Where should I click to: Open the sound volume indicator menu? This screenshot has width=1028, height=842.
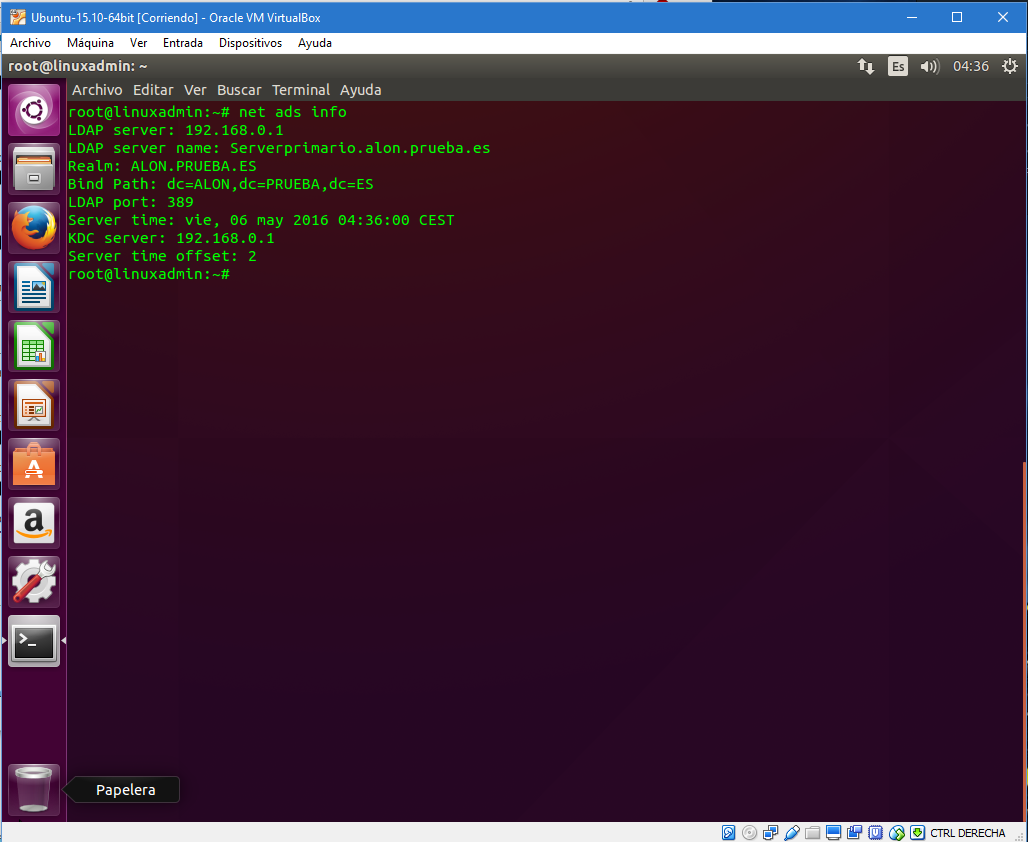click(930, 67)
